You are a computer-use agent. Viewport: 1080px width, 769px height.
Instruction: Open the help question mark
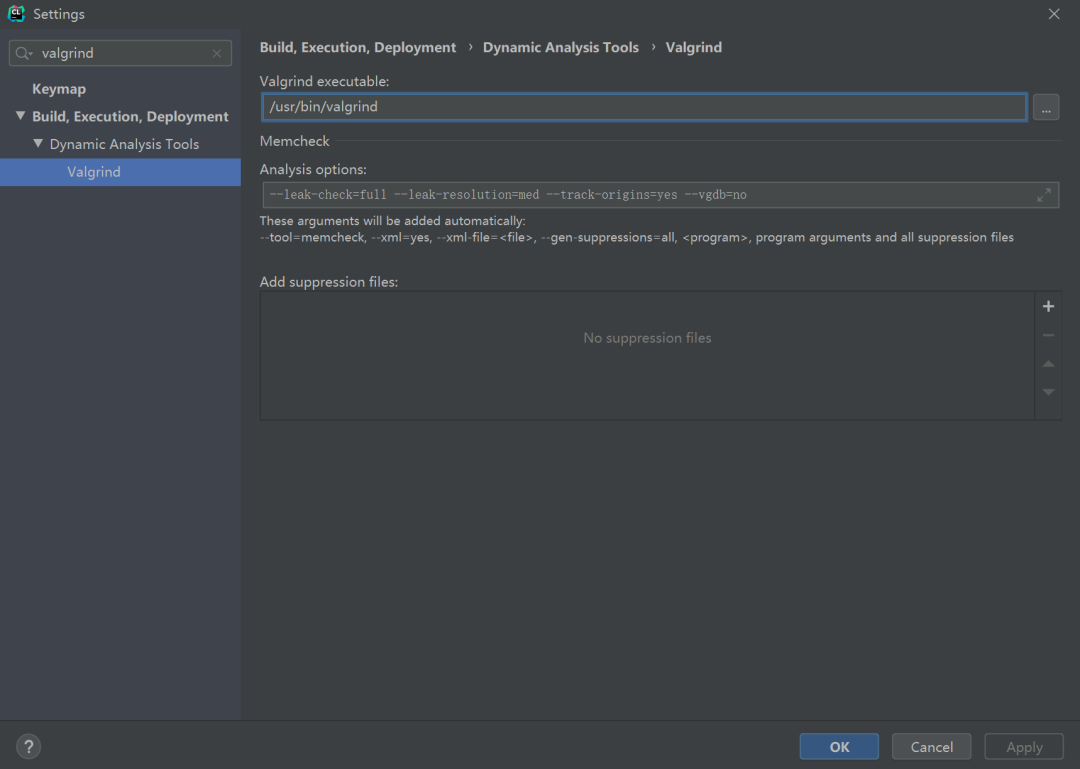click(x=28, y=746)
